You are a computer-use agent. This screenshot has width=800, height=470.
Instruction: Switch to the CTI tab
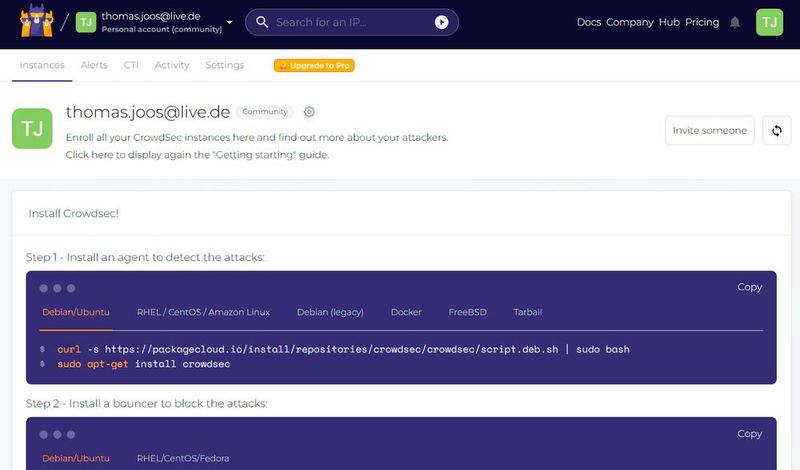(x=131, y=65)
